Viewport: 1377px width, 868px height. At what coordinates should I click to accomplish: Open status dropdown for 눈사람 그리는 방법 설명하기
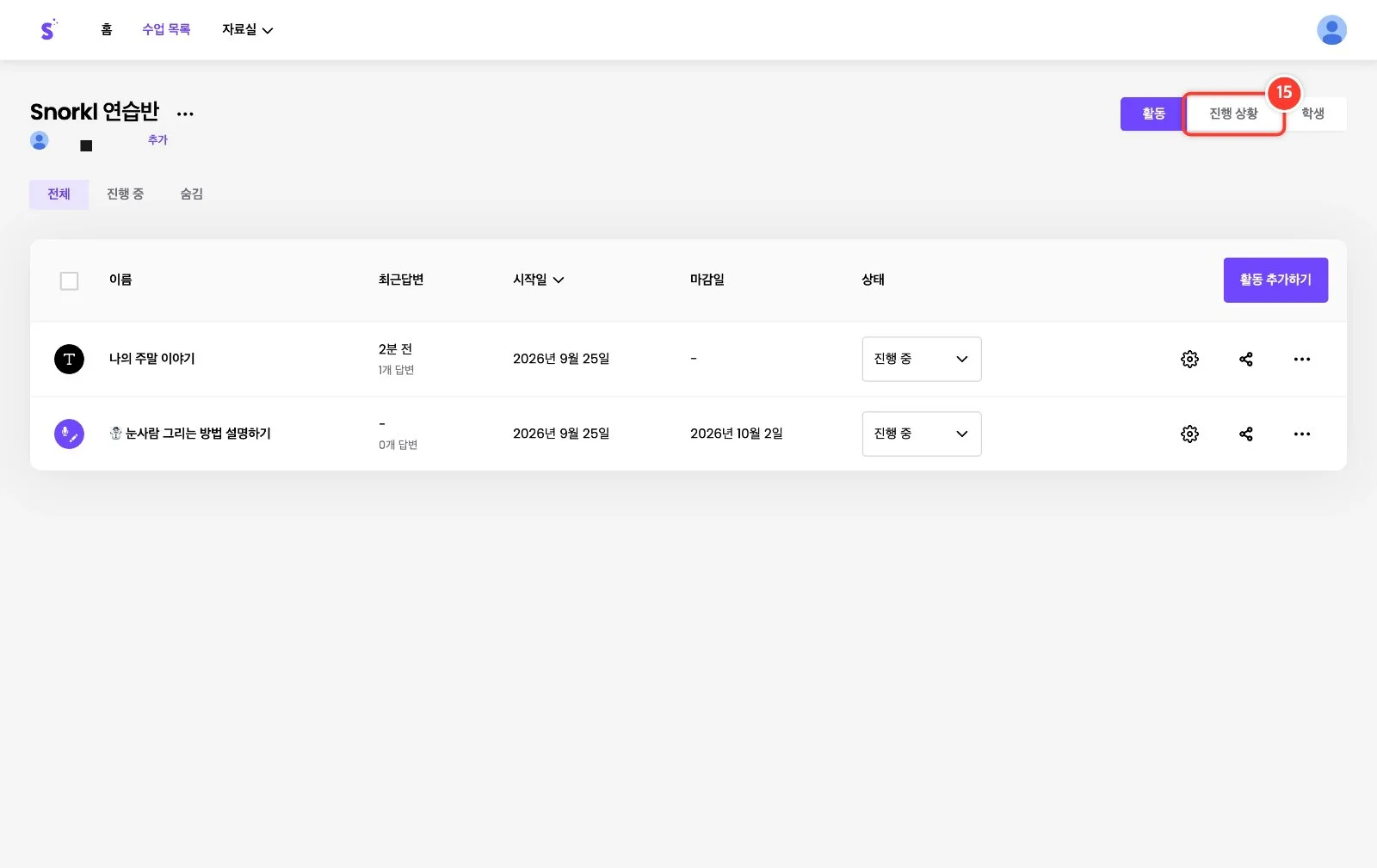(x=921, y=434)
